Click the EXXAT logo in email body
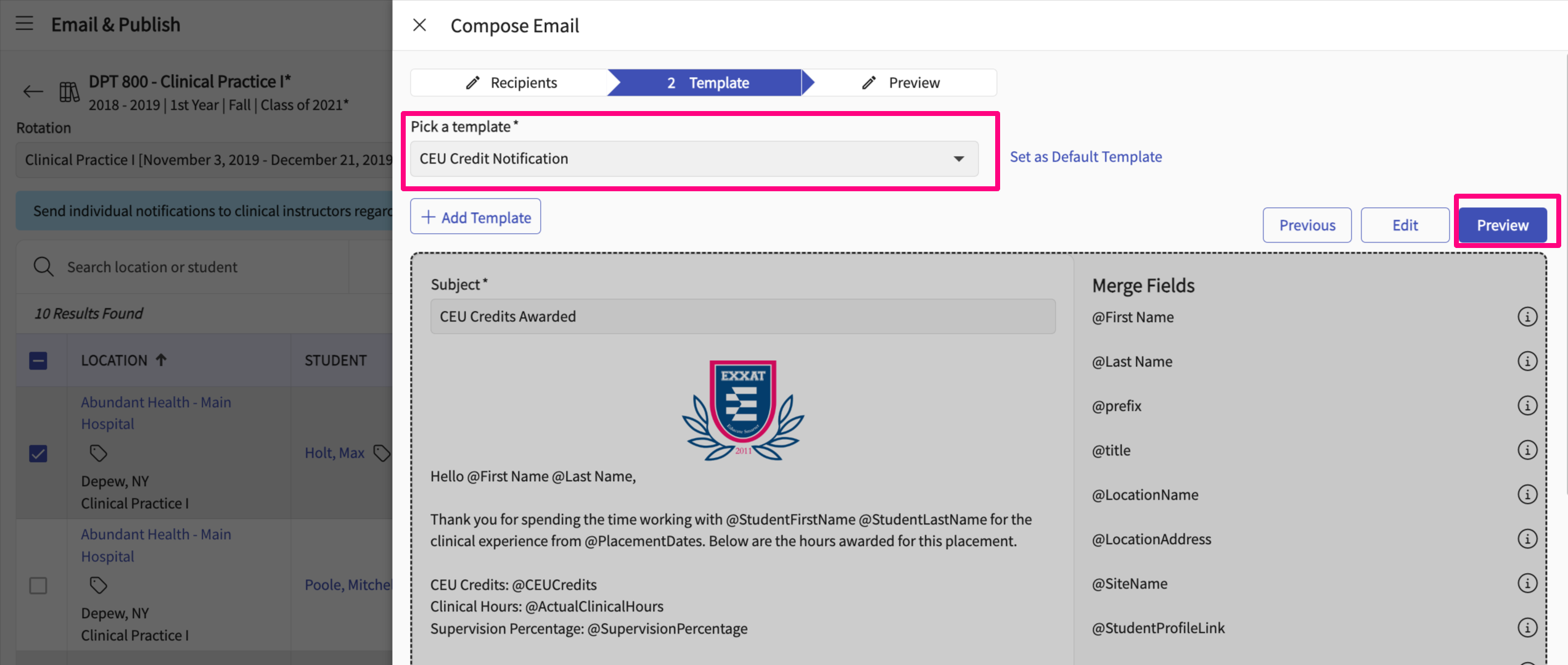1568x665 pixels. click(x=742, y=410)
